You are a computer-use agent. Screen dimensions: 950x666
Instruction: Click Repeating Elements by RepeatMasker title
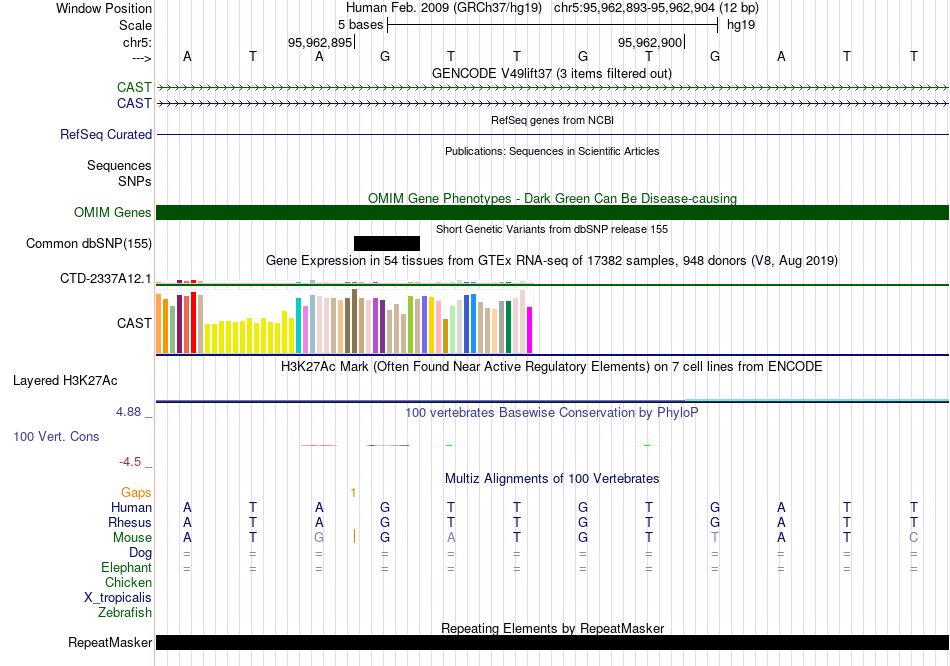point(552,628)
